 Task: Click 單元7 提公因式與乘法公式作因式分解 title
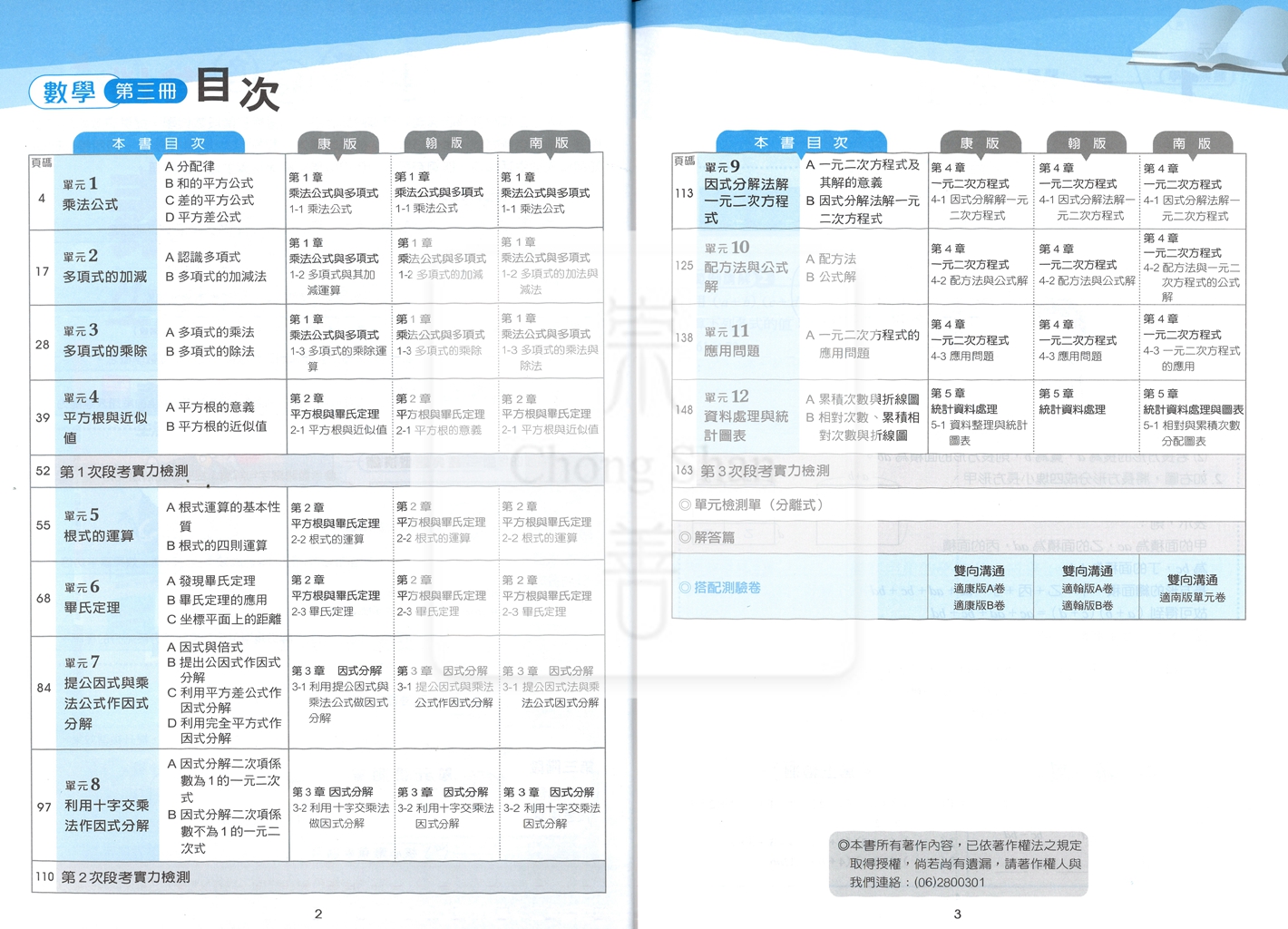(106, 692)
